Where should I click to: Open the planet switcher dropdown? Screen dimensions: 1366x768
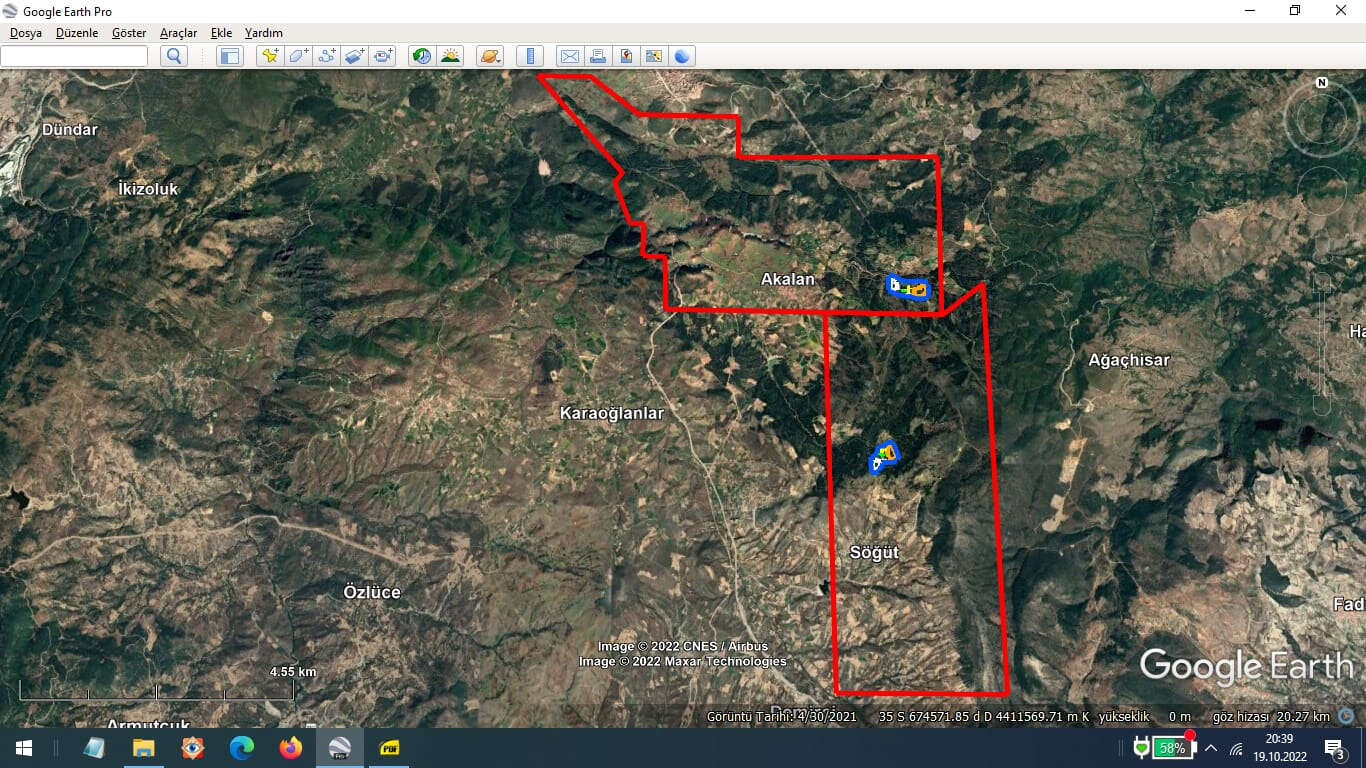[x=489, y=56]
